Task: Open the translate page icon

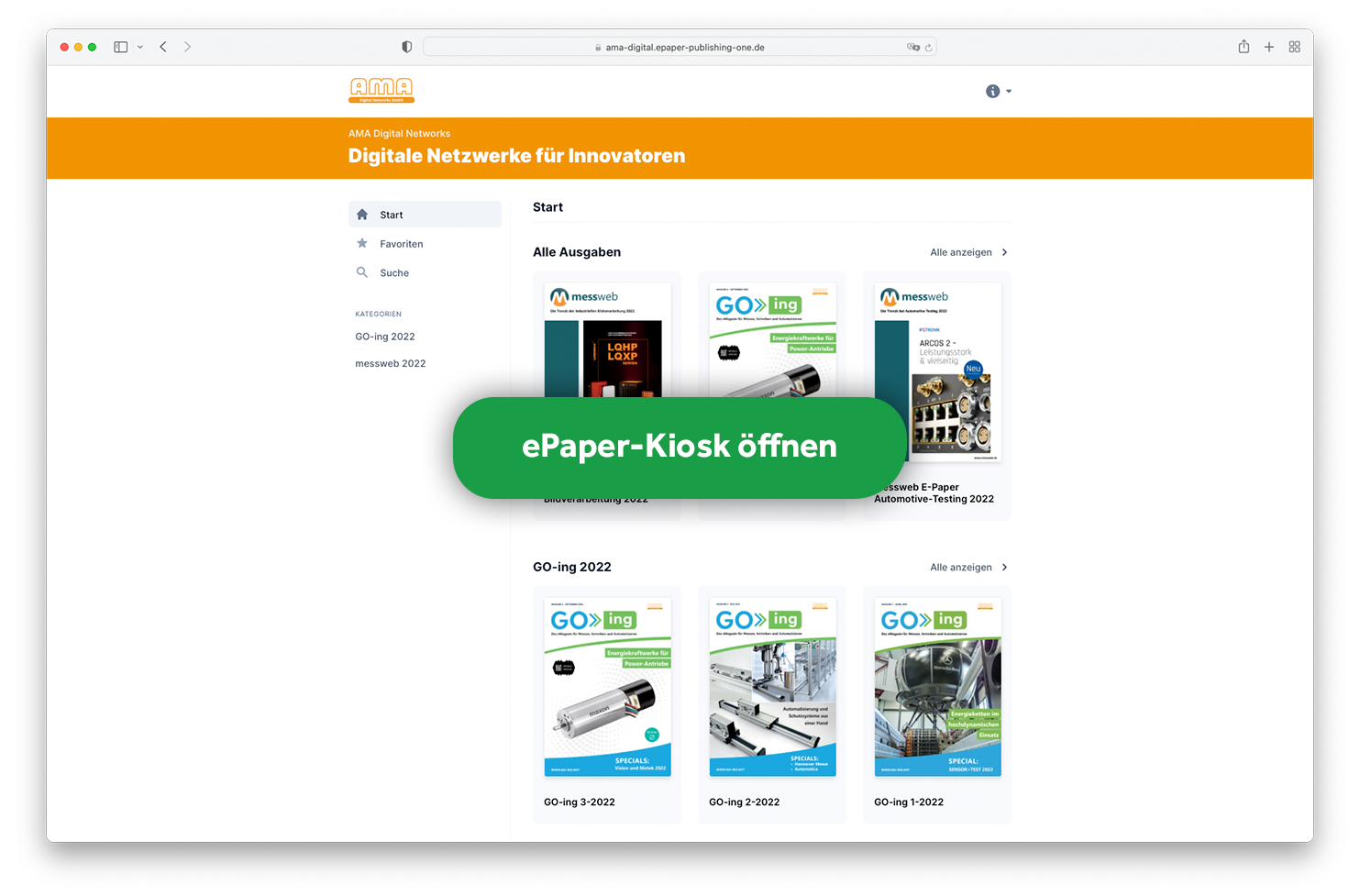Action: pyautogui.click(x=913, y=47)
